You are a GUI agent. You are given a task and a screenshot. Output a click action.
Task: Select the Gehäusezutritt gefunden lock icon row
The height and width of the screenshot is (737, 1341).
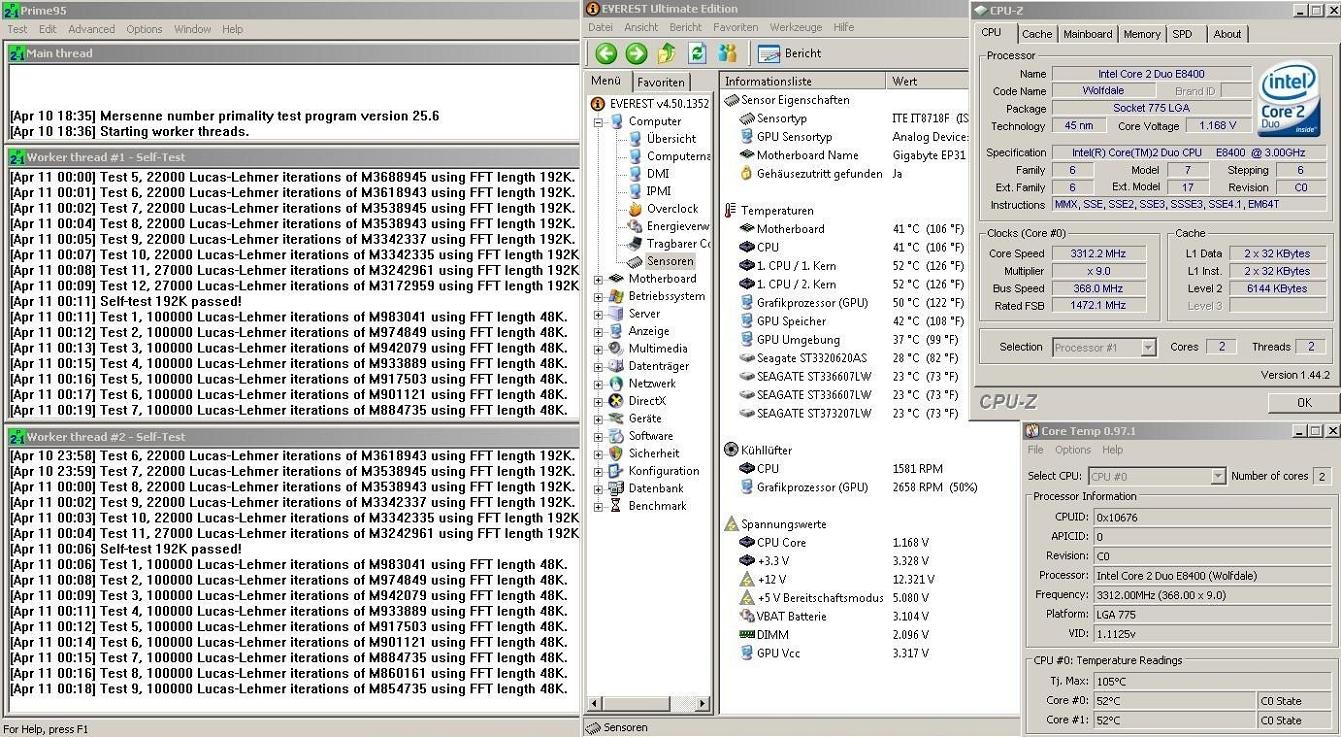click(x=746, y=174)
